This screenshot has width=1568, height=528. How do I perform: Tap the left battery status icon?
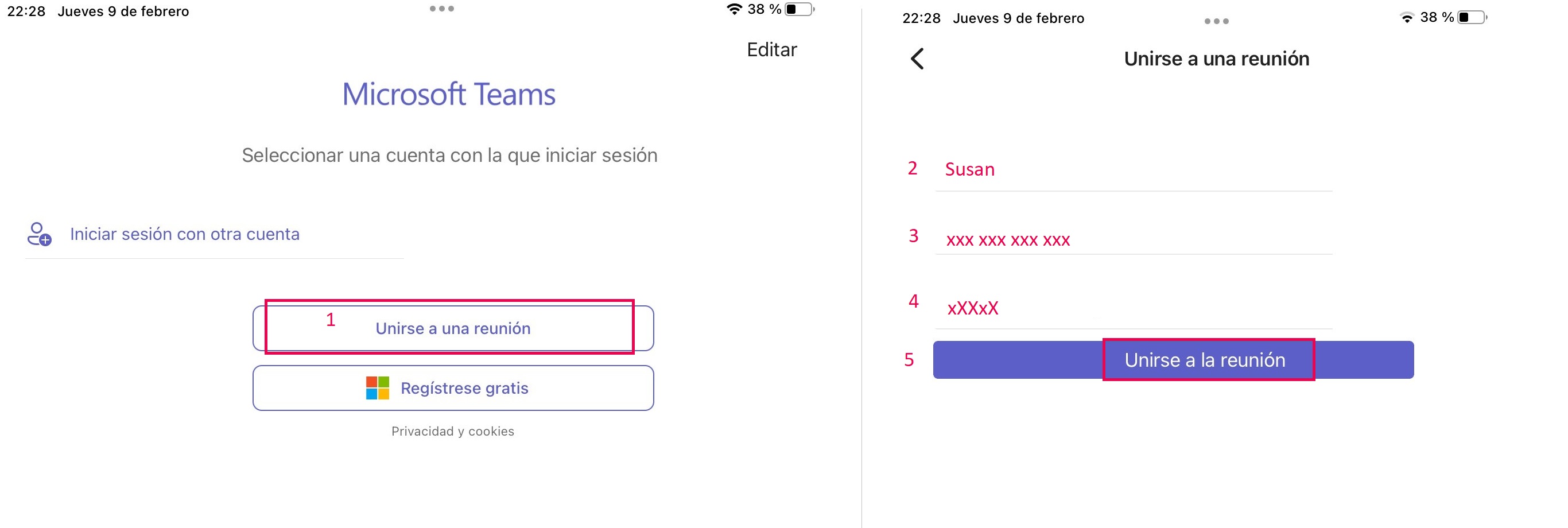pos(800,9)
